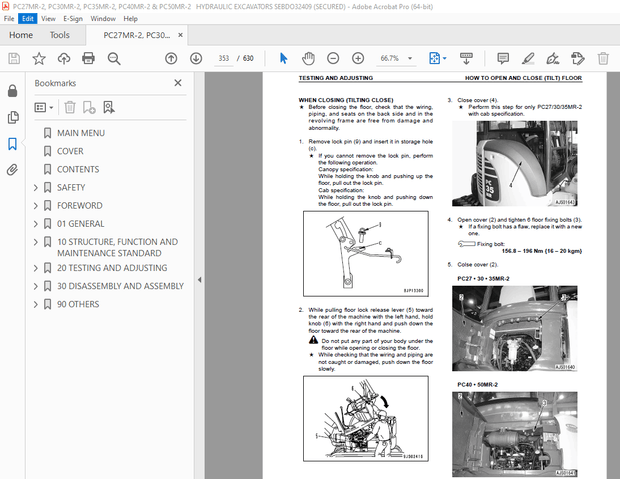Viewport: 620px width, 479px height.
Task: Click the page number field
Action: [224, 59]
